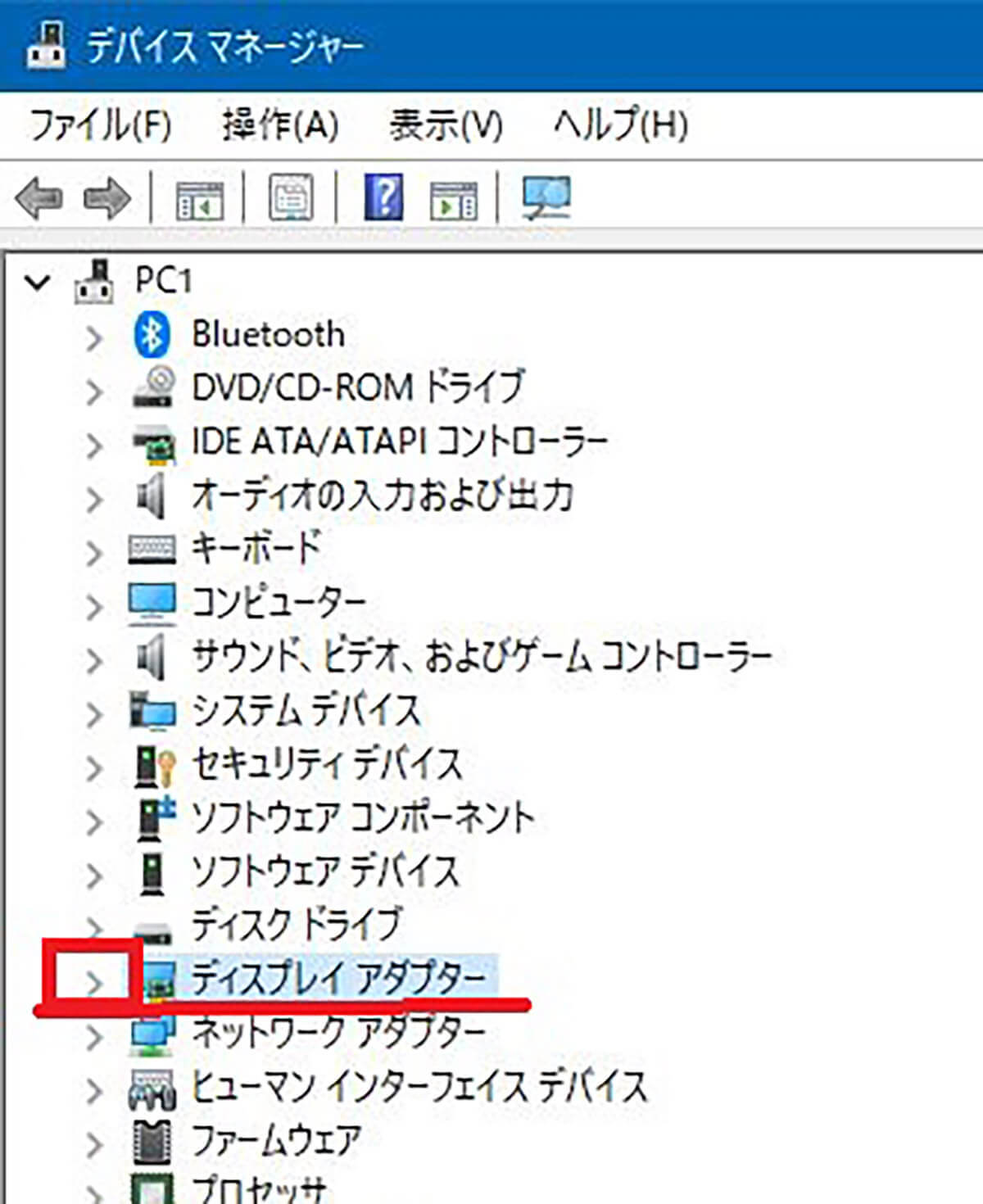This screenshot has width=983, height=1204.
Task: Select the IDE ATA/ATAPI コントローラー label
Action: (x=400, y=441)
